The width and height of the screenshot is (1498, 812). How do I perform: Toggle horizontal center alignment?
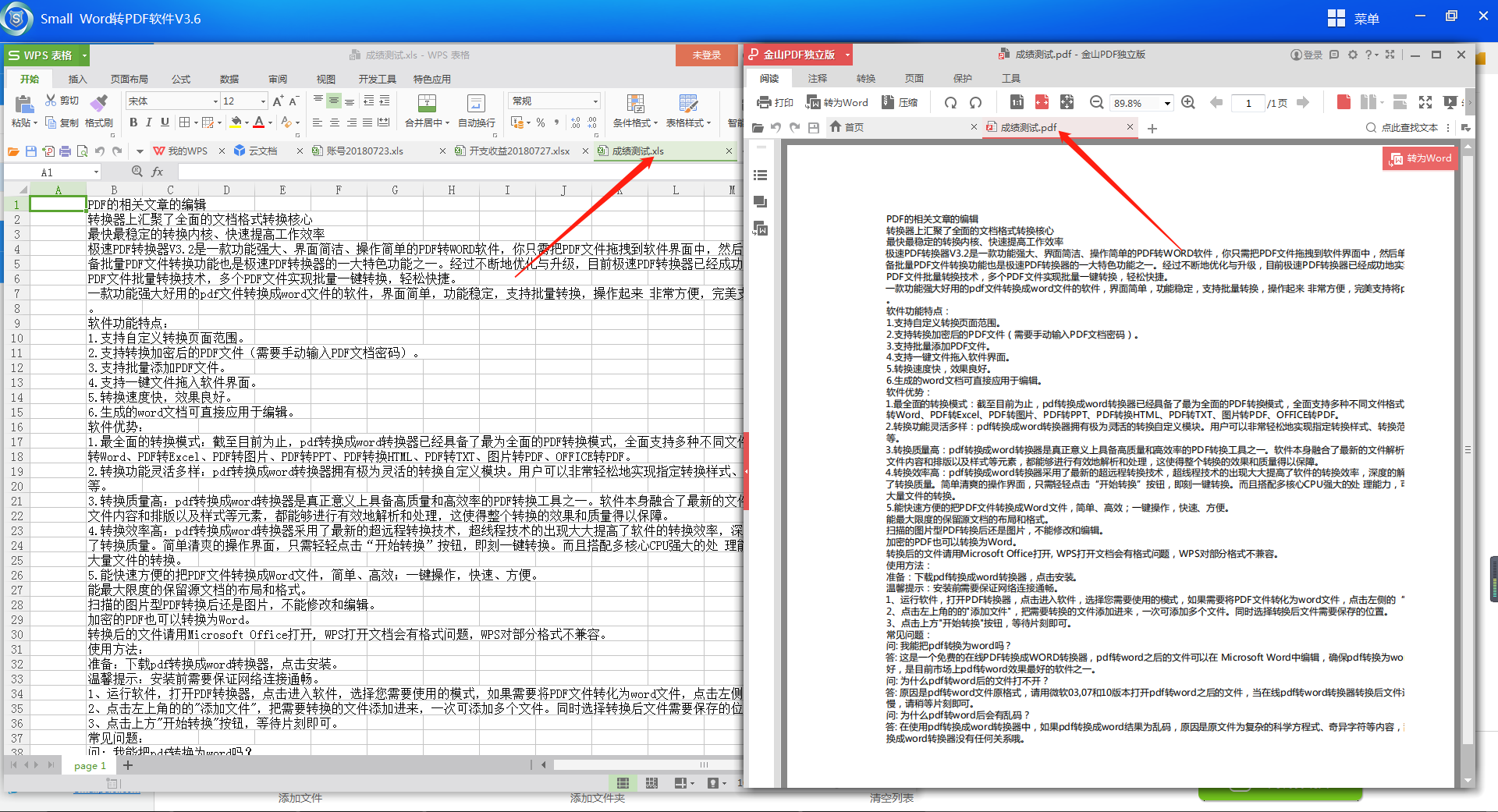point(334,122)
